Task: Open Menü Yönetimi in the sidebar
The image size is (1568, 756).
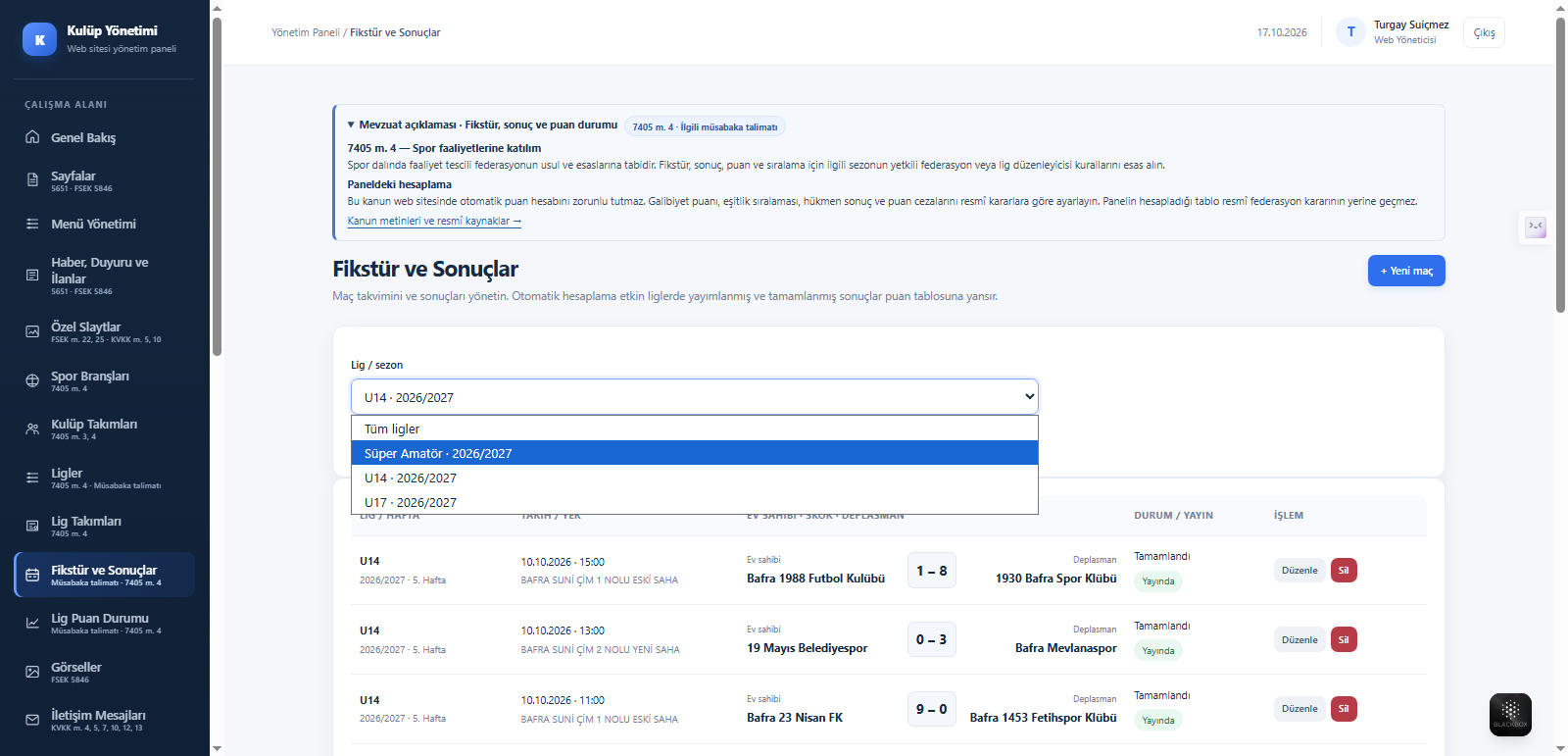Action: coord(105,224)
